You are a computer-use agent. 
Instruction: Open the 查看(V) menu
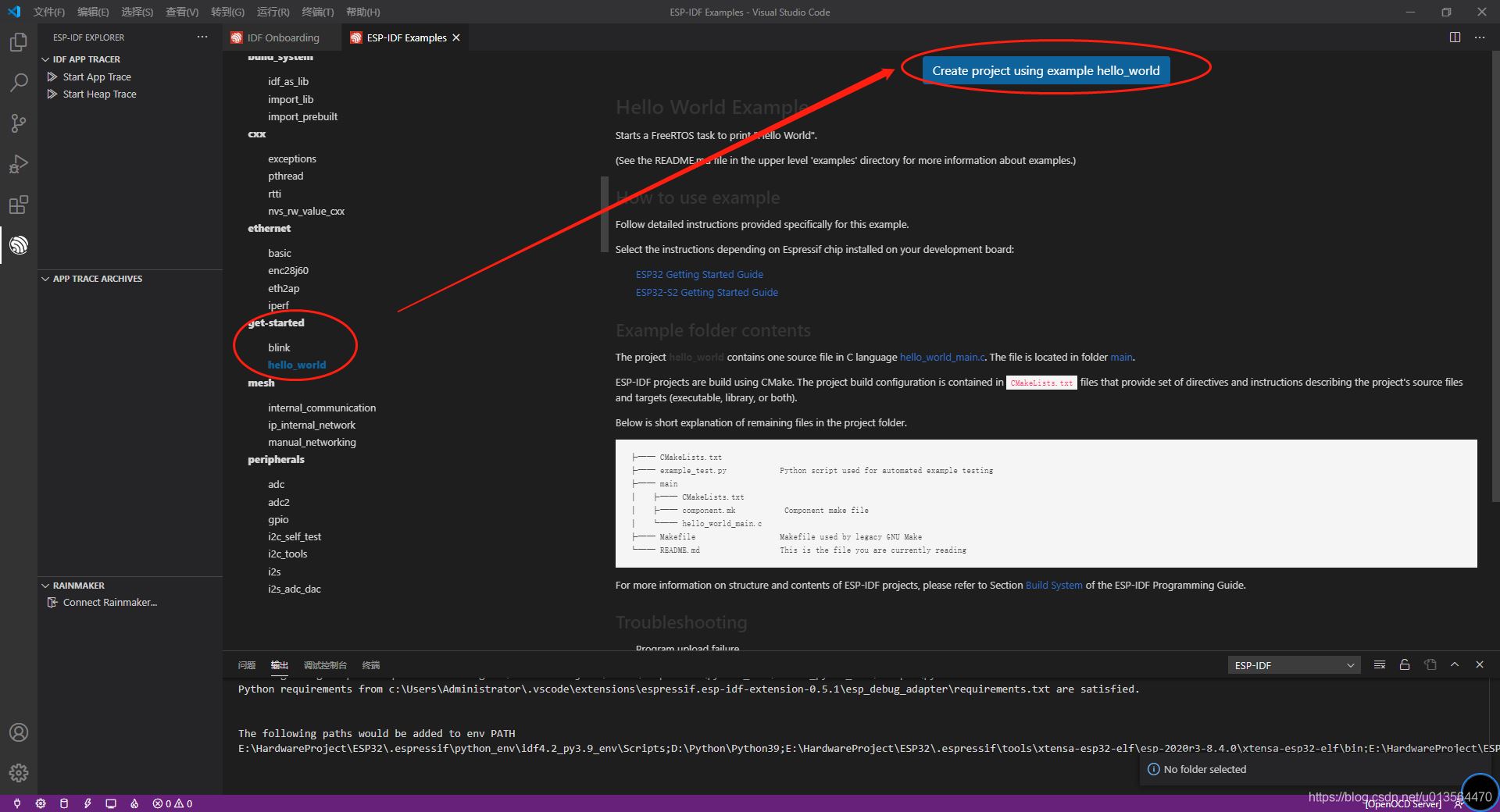tap(182, 12)
